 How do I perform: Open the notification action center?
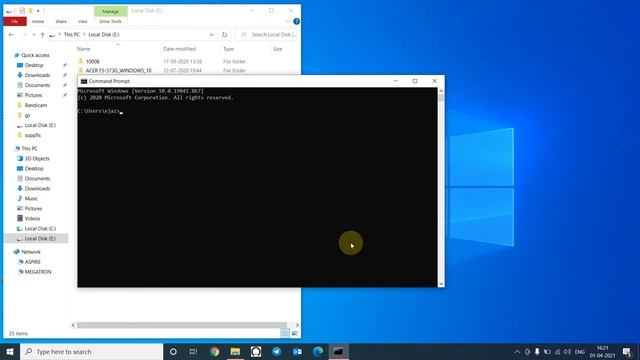(x=627, y=351)
